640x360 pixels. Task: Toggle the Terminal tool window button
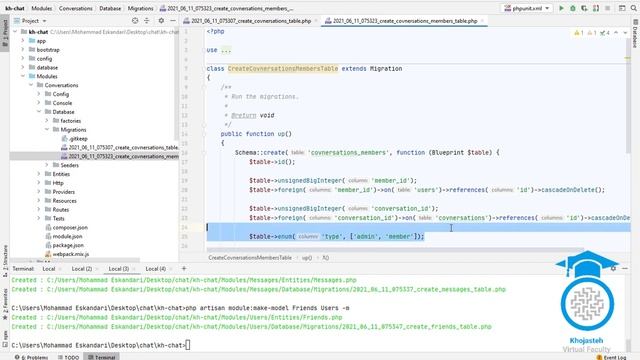click(x=102, y=357)
